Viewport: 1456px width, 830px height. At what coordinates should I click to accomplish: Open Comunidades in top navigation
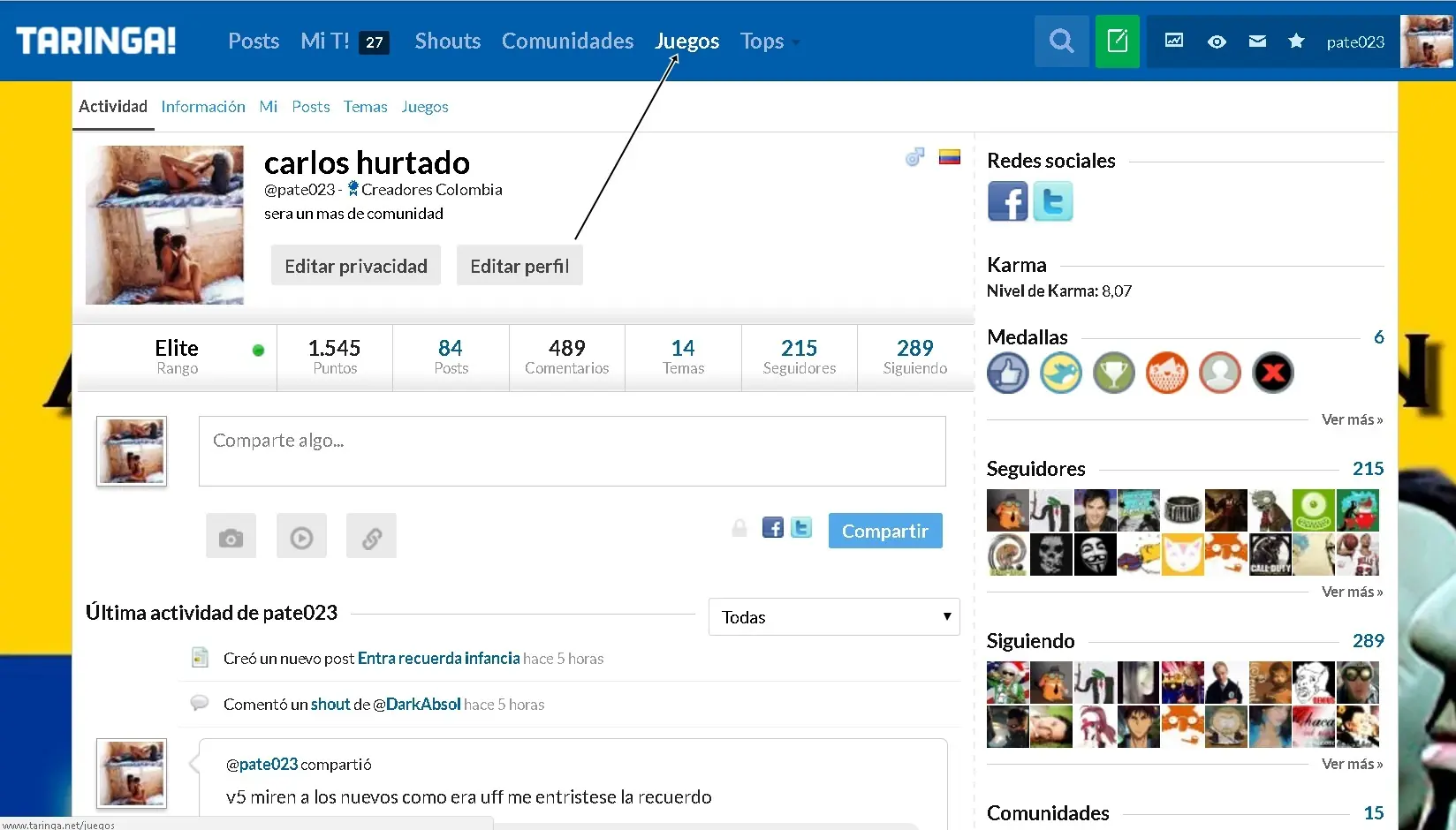click(x=567, y=41)
